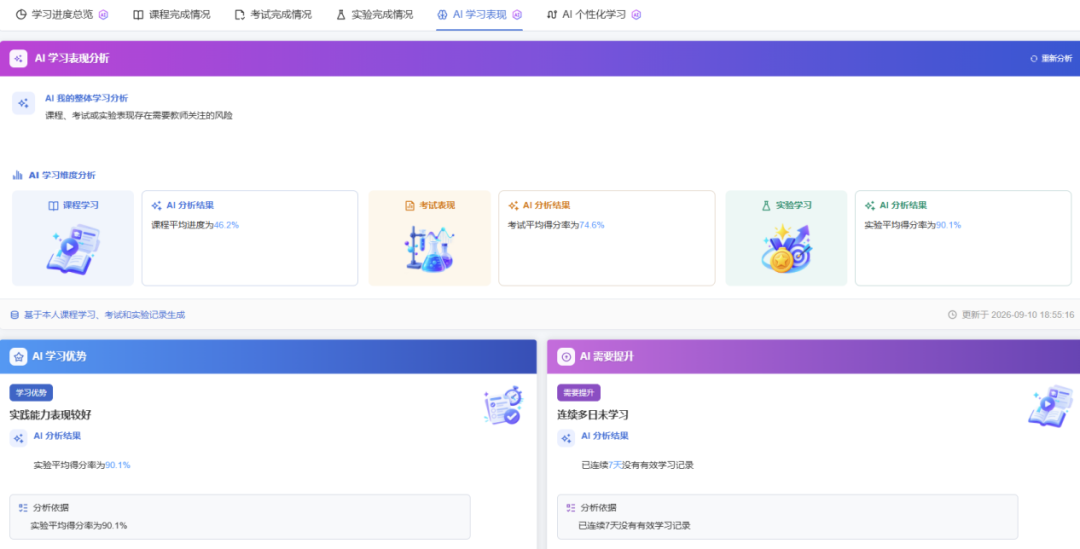
Task: Click the book-and-video illustration in 课程学习 card
Action: pyautogui.click(x=72, y=249)
